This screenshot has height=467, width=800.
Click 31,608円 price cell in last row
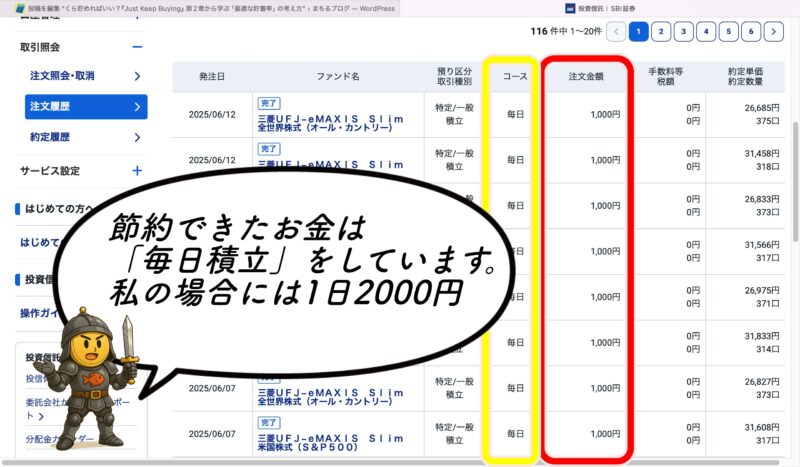pos(762,427)
